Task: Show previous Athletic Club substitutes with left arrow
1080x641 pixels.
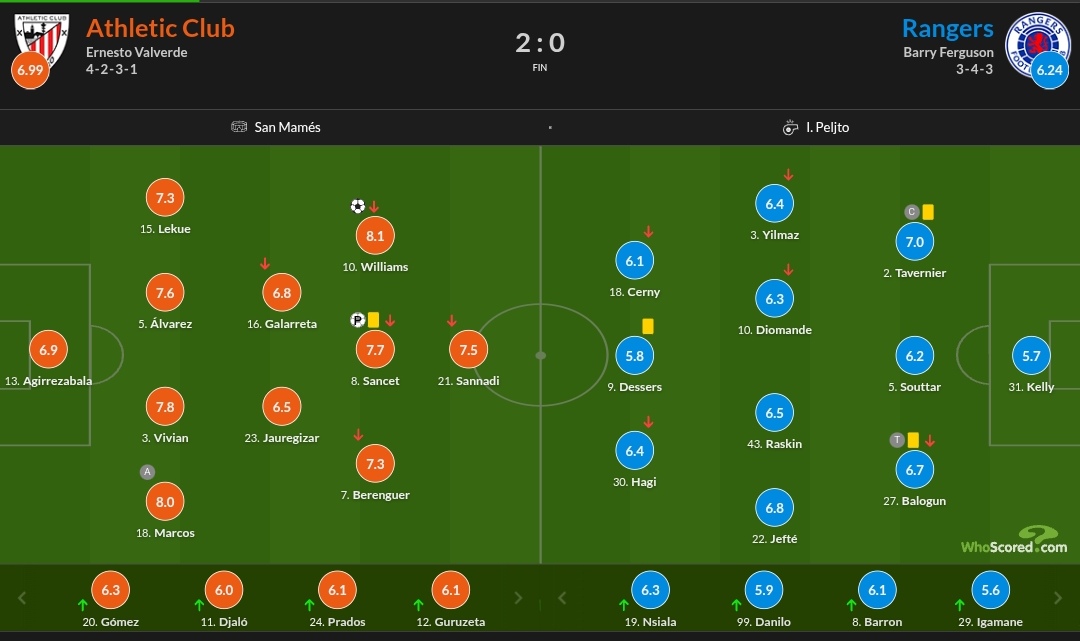Action: click(x=22, y=598)
